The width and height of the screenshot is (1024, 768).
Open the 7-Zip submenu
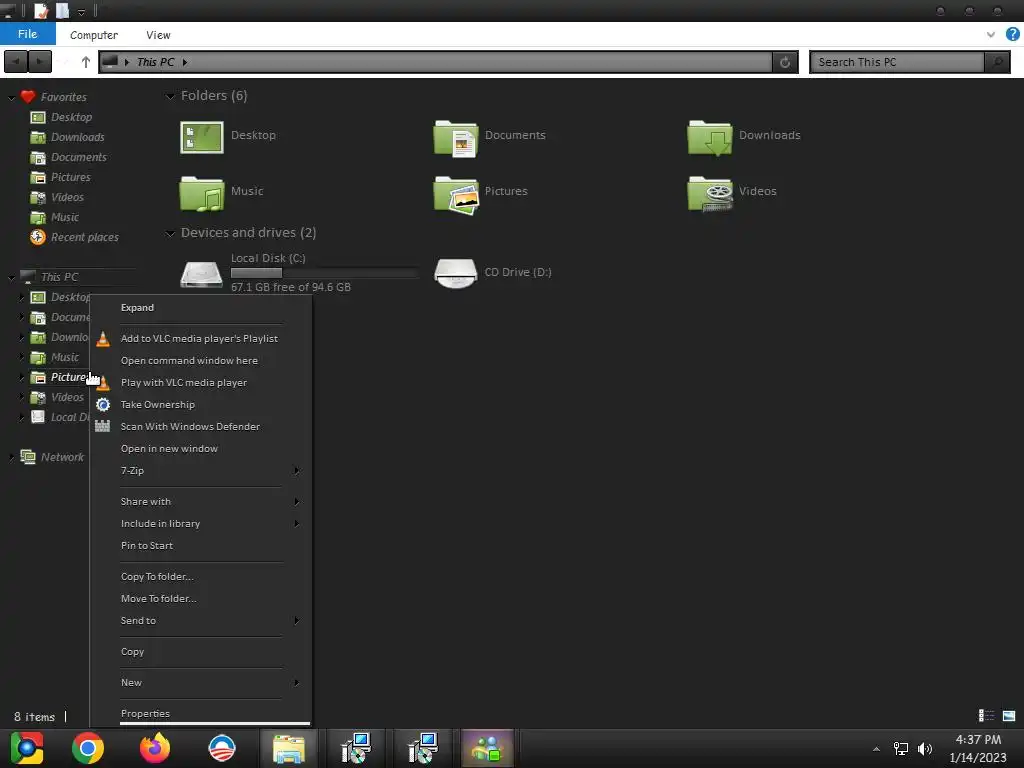[x=200, y=470]
